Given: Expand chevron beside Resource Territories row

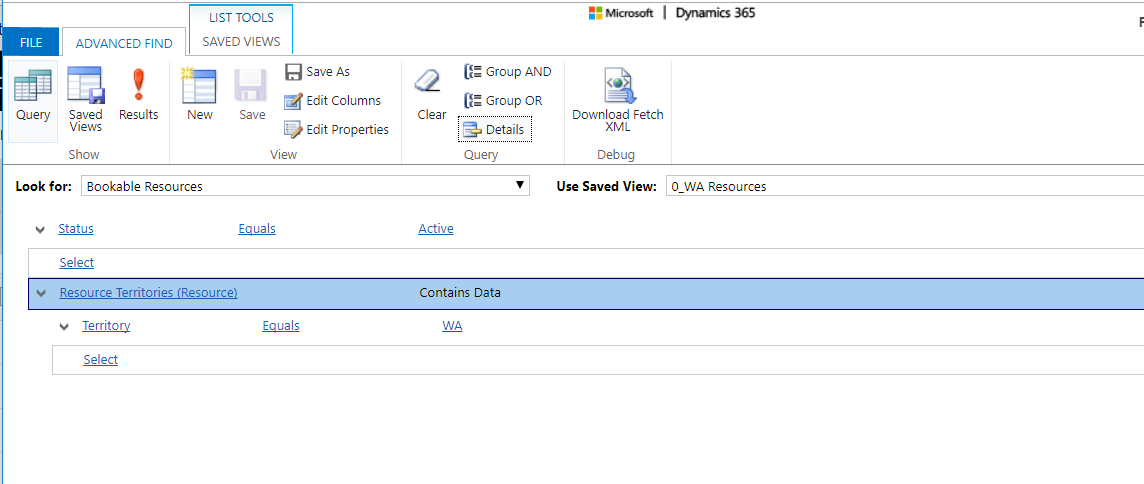Looking at the screenshot, I should (x=41, y=293).
